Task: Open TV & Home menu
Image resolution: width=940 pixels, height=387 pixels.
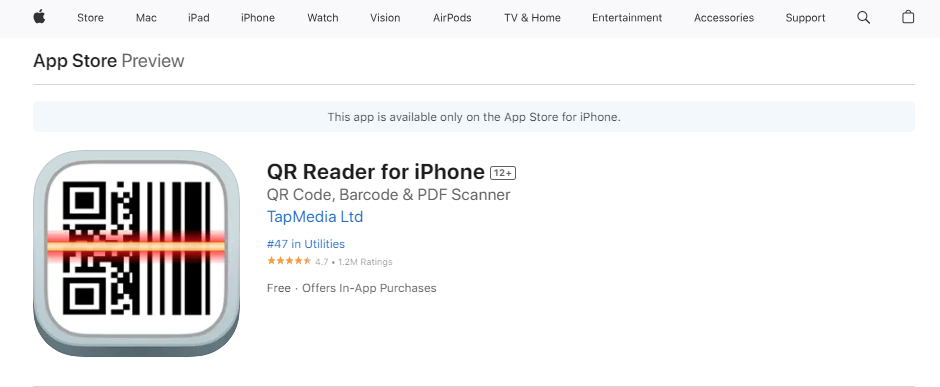Action: 532,18
